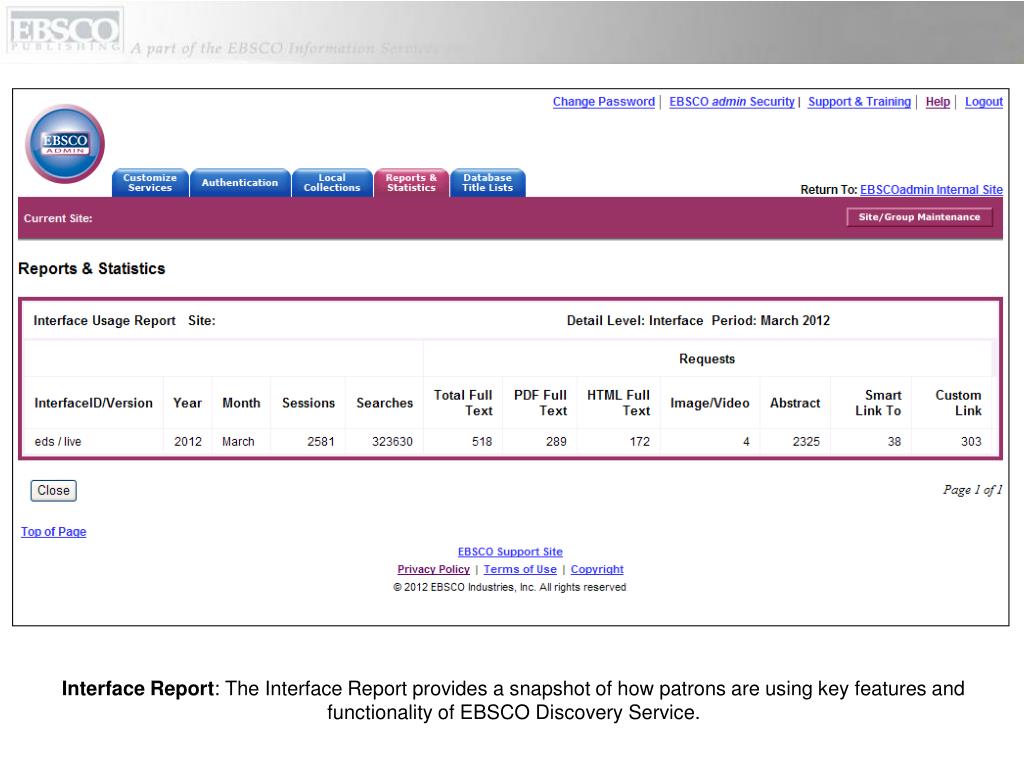This screenshot has height=768, width=1024.
Task: Click the Searches column header
Action: pyautogui.click(x=385, y=403)
